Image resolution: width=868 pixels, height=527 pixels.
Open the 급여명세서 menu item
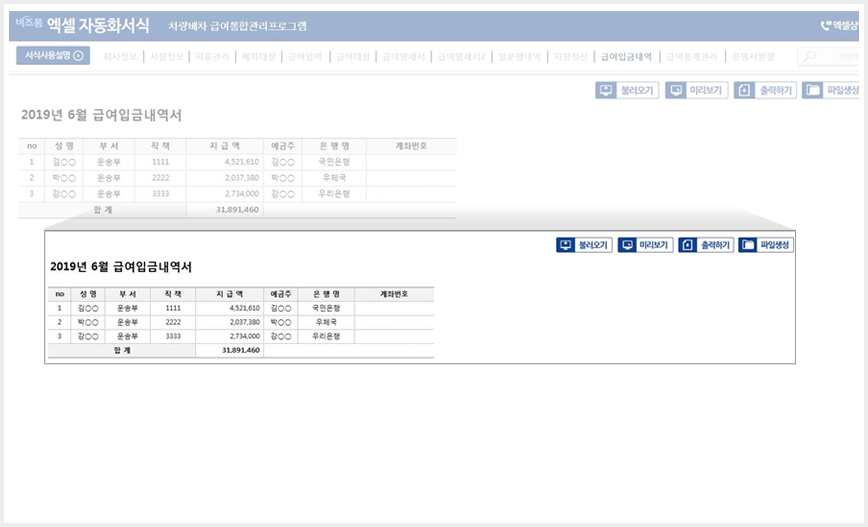404,56
